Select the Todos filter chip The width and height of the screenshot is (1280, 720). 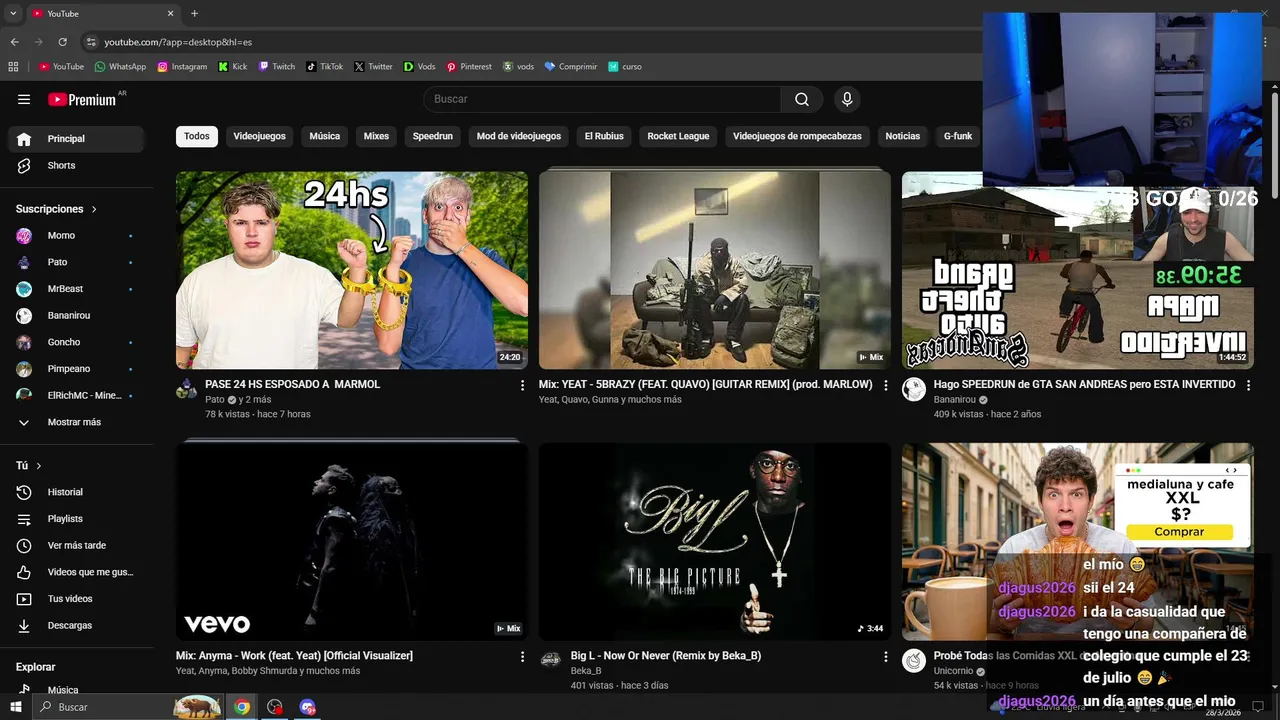pos(197,136)
